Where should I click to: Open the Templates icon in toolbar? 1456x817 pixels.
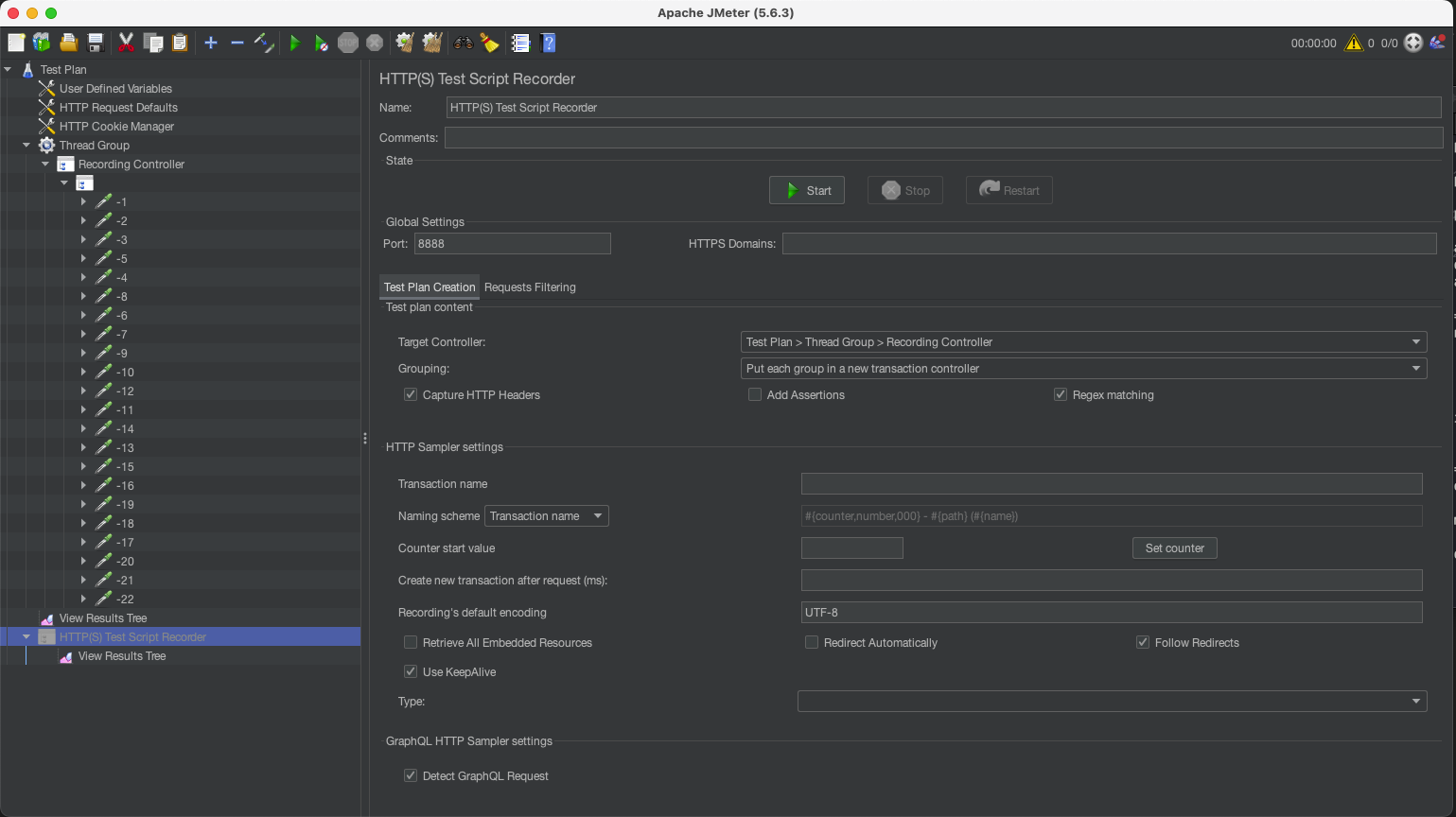click(42, 43)
